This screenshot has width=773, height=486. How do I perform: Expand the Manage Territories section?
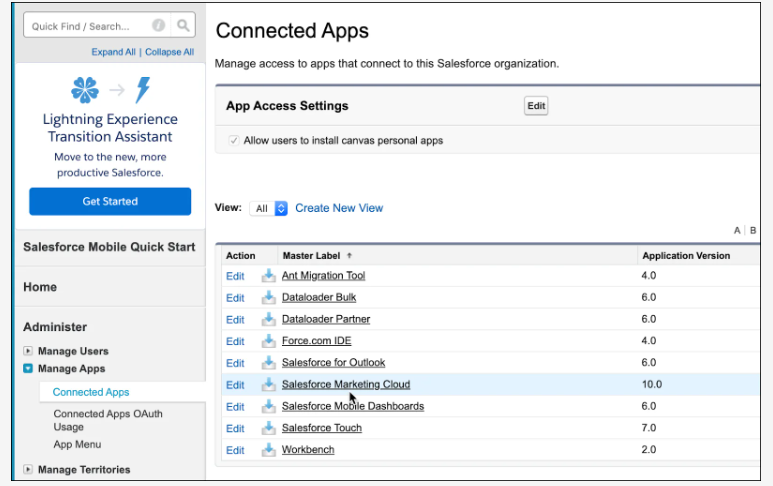coord(28,469)
